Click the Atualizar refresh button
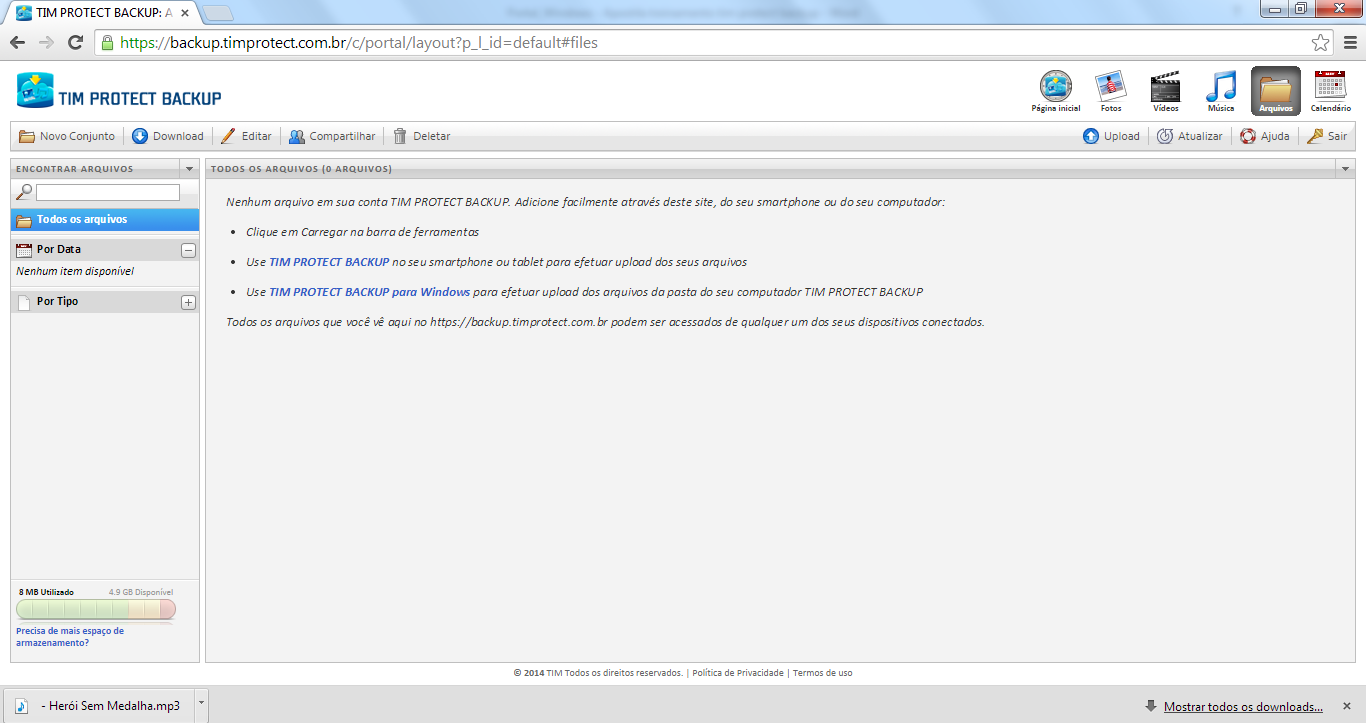 (x=1190, y=136)
